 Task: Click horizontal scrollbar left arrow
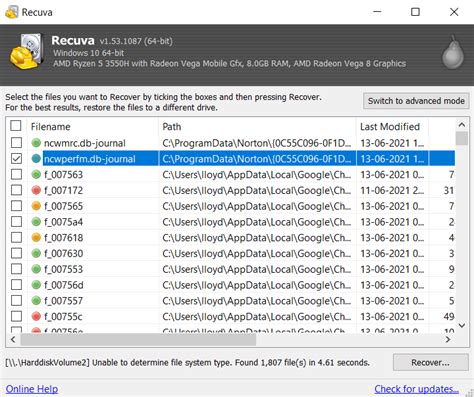(x=13, y=339)
